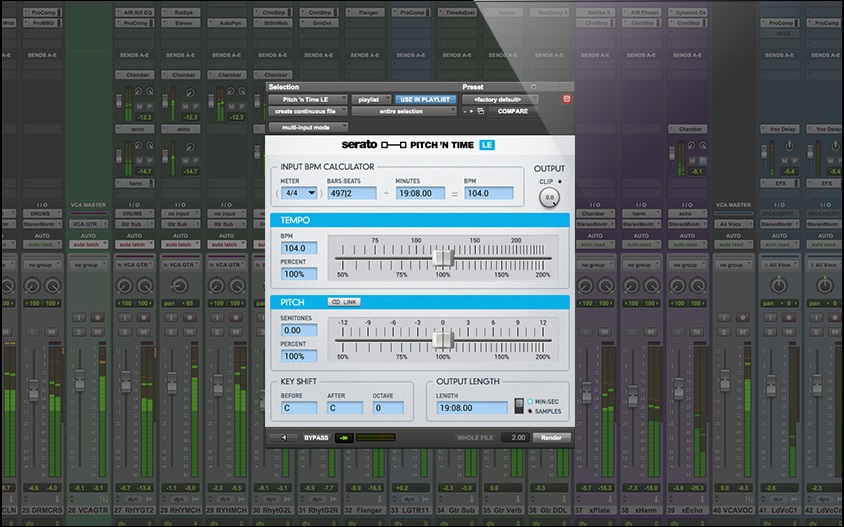Click the preview speaker icon next to Bypass
This screenshot has height=527, width=844.
tap(283, 437)
